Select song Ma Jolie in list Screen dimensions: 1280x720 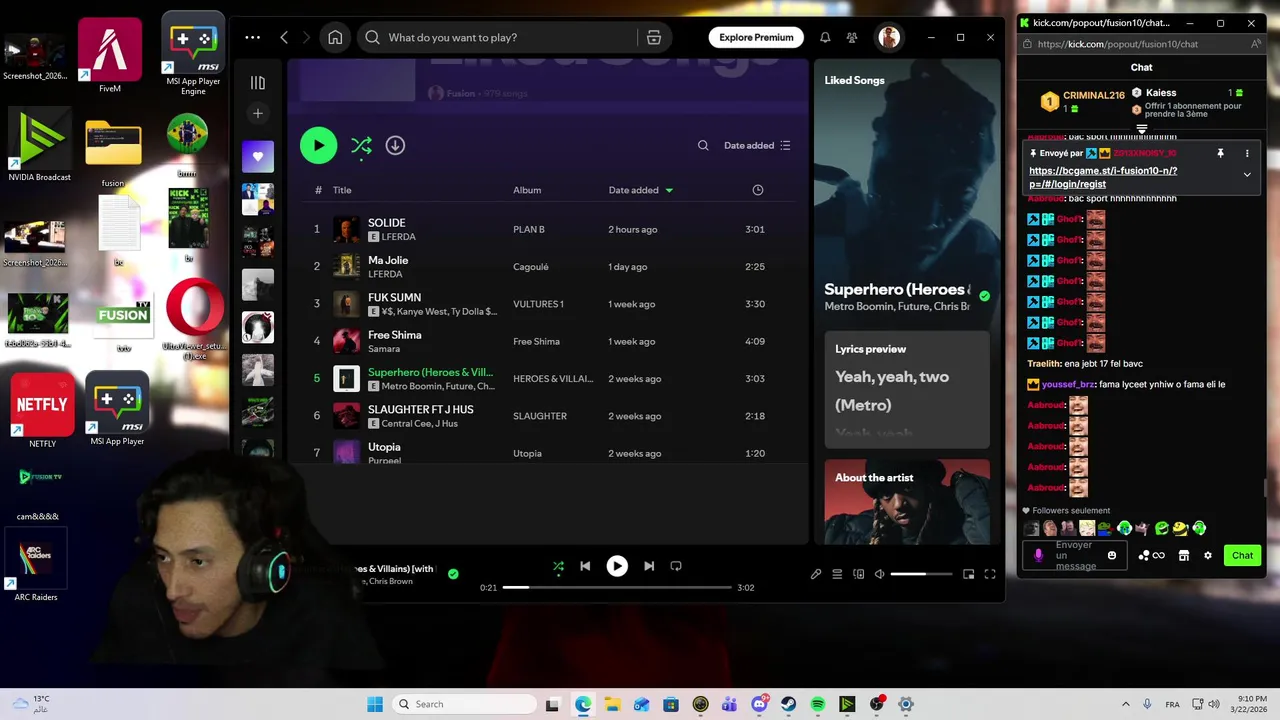point(548,267)
